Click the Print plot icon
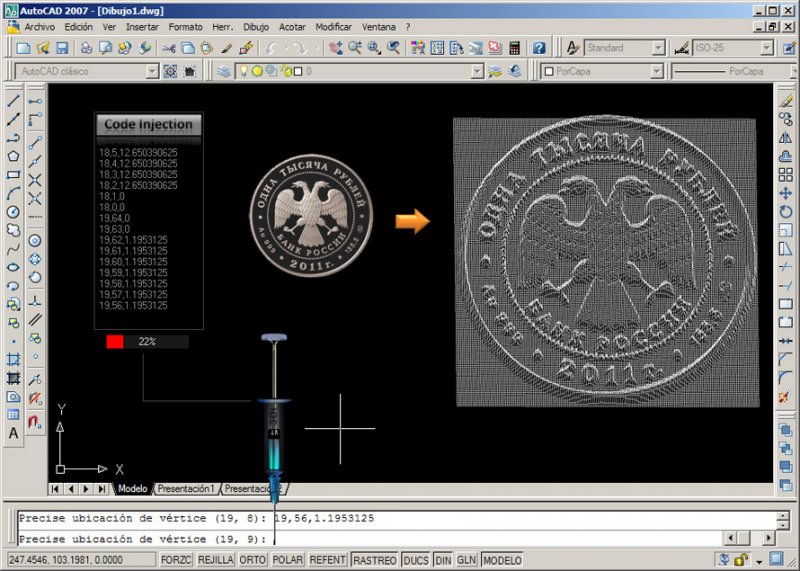The image size is (800, 571). coord(87,48)
